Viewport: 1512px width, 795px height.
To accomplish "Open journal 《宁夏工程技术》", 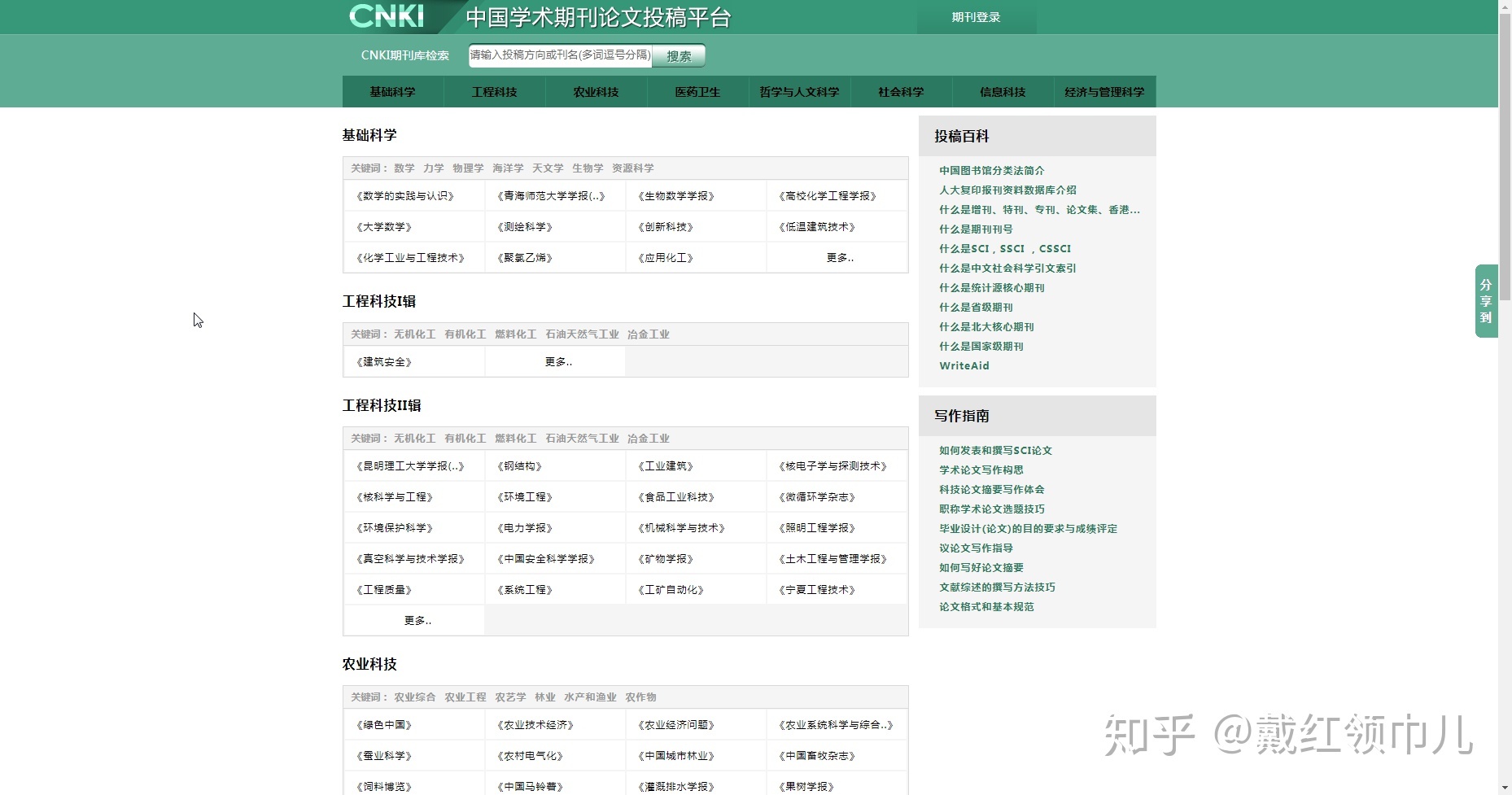I will [x=817, y=590].
